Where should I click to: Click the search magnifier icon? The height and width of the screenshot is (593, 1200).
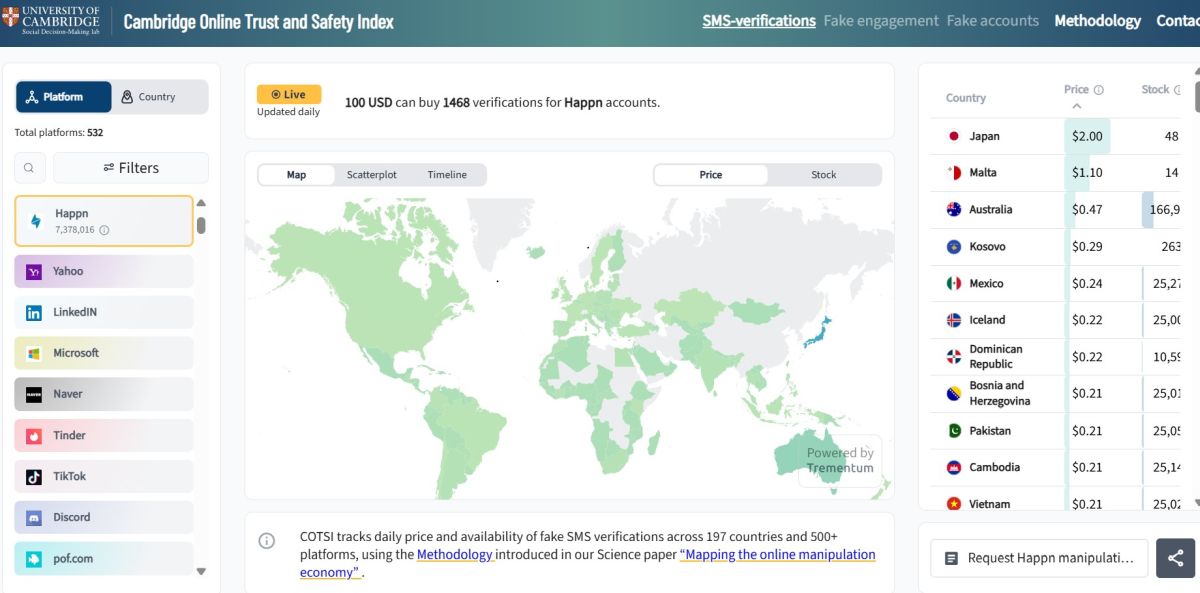30,168
